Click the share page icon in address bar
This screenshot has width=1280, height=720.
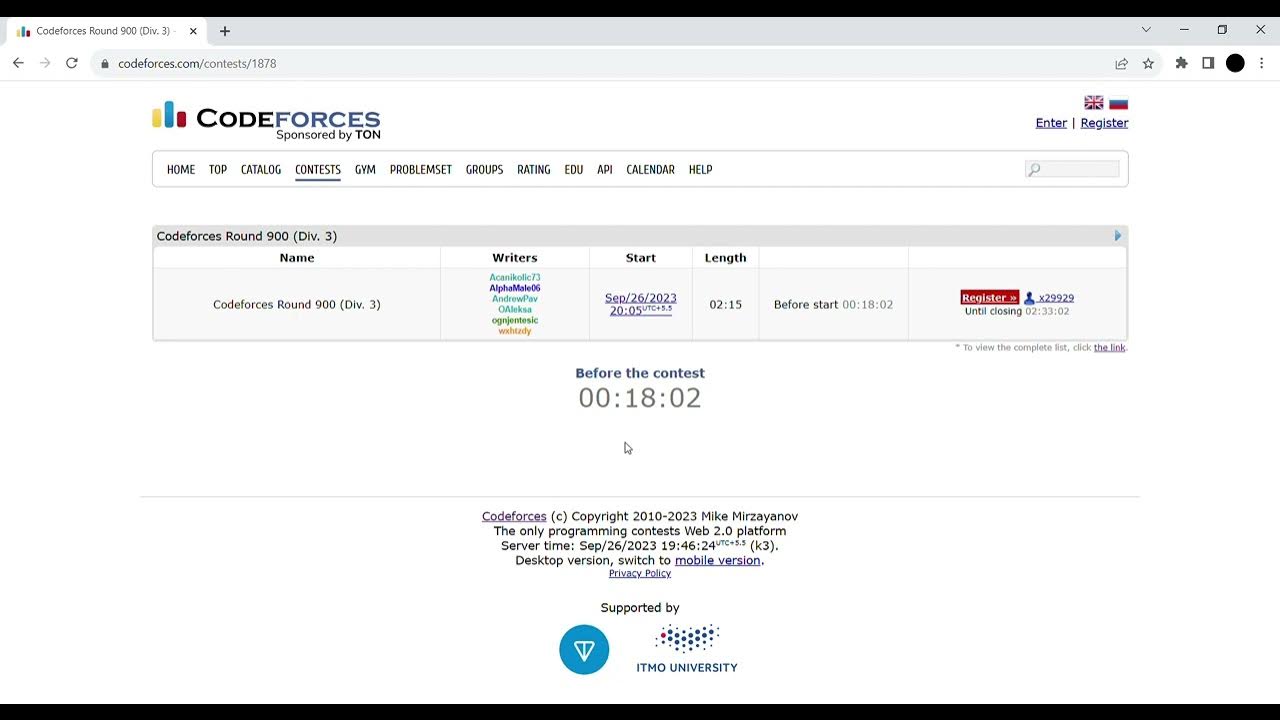(x=1122, y=63)
